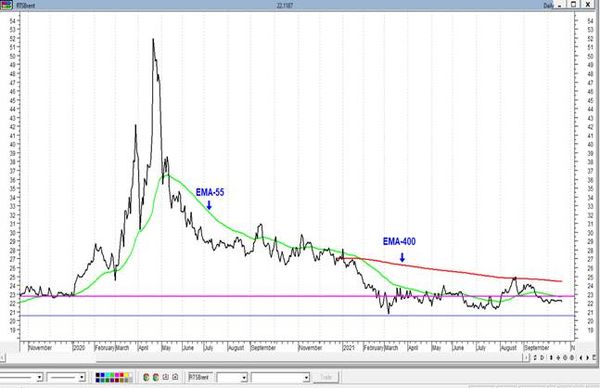
Task: Open the small dropdown next to RTSBrent field
Action: (244, 378)
